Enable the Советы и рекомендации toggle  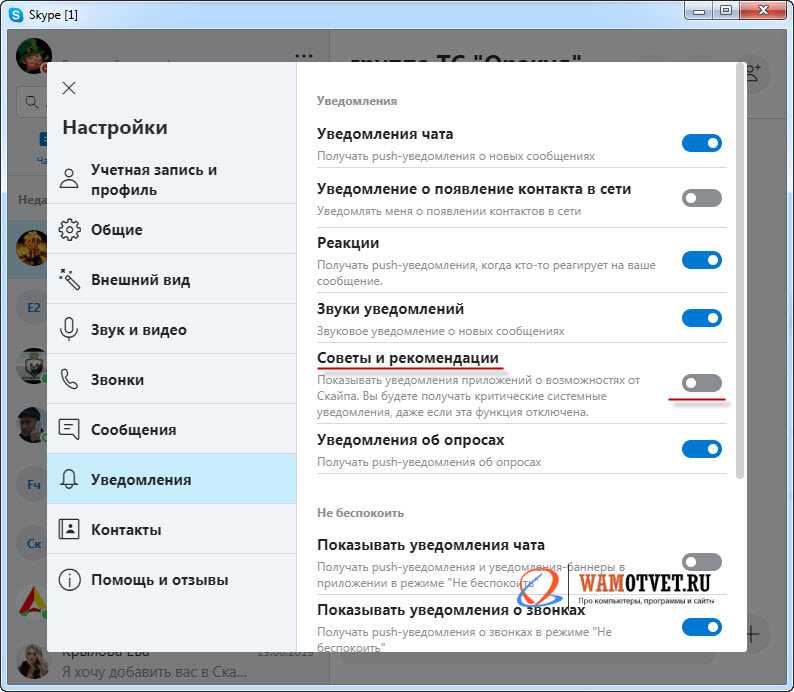pos(701,383)
